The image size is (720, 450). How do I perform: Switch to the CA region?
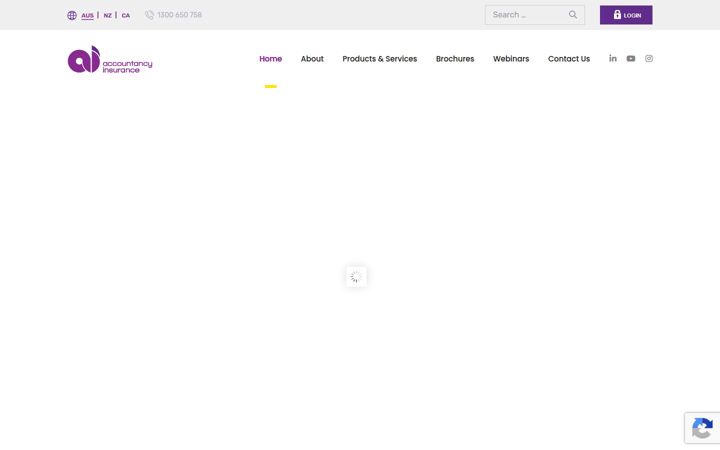click(x=126, y=15)
